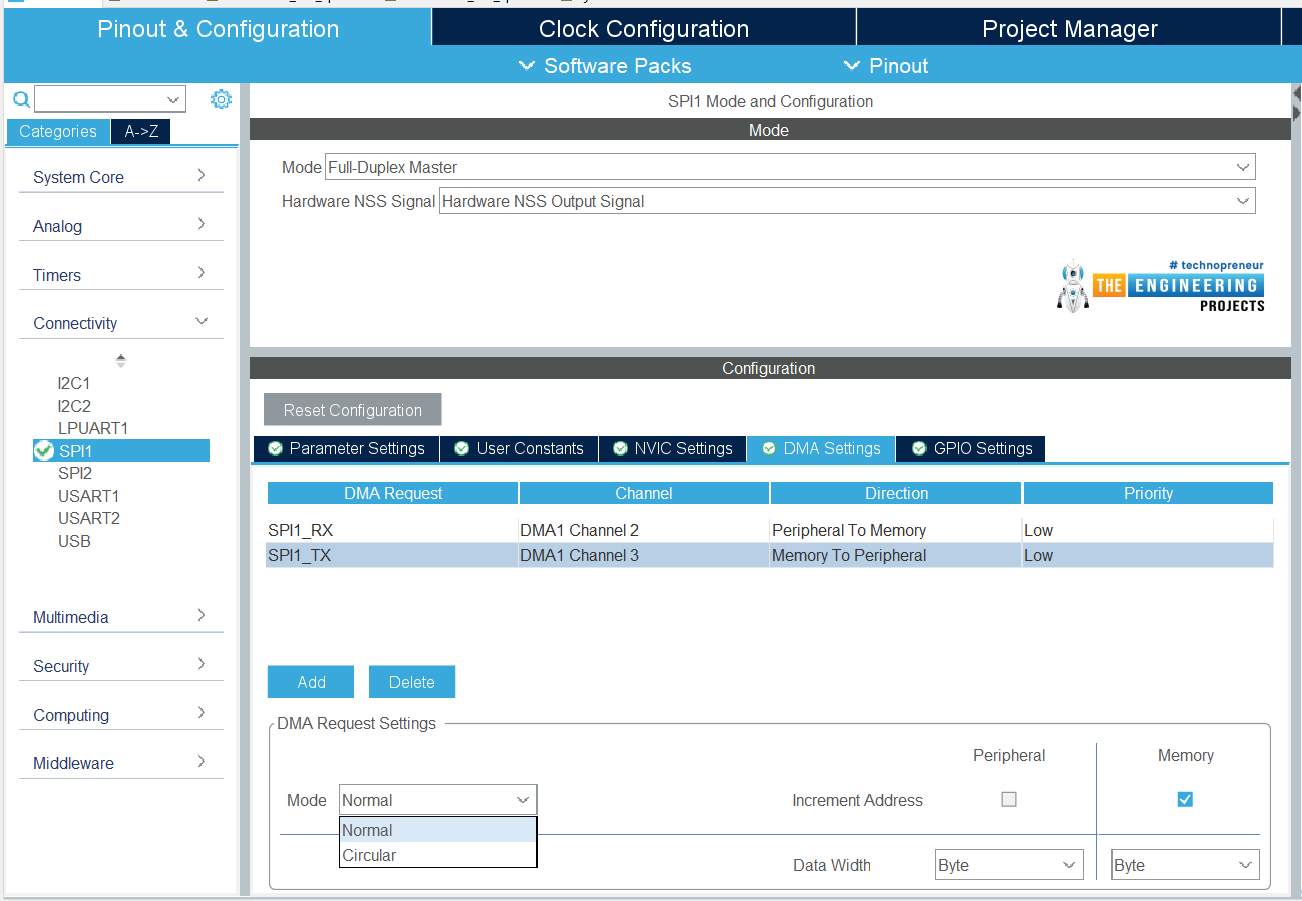Open the search box dropdown arrow

click(x=174, y=99)
